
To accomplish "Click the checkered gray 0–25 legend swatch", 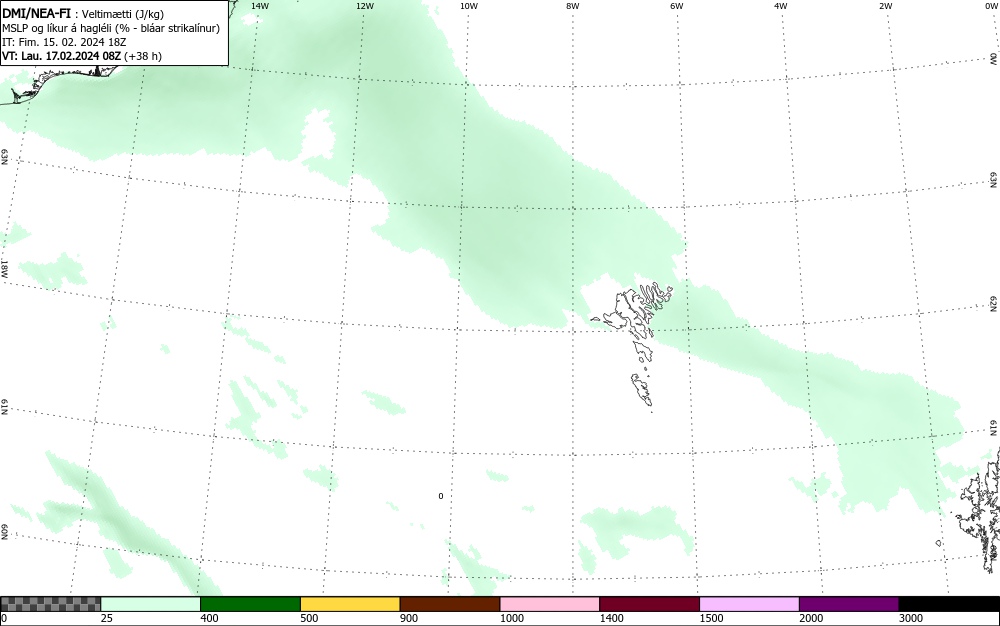I will pos(50,604).
